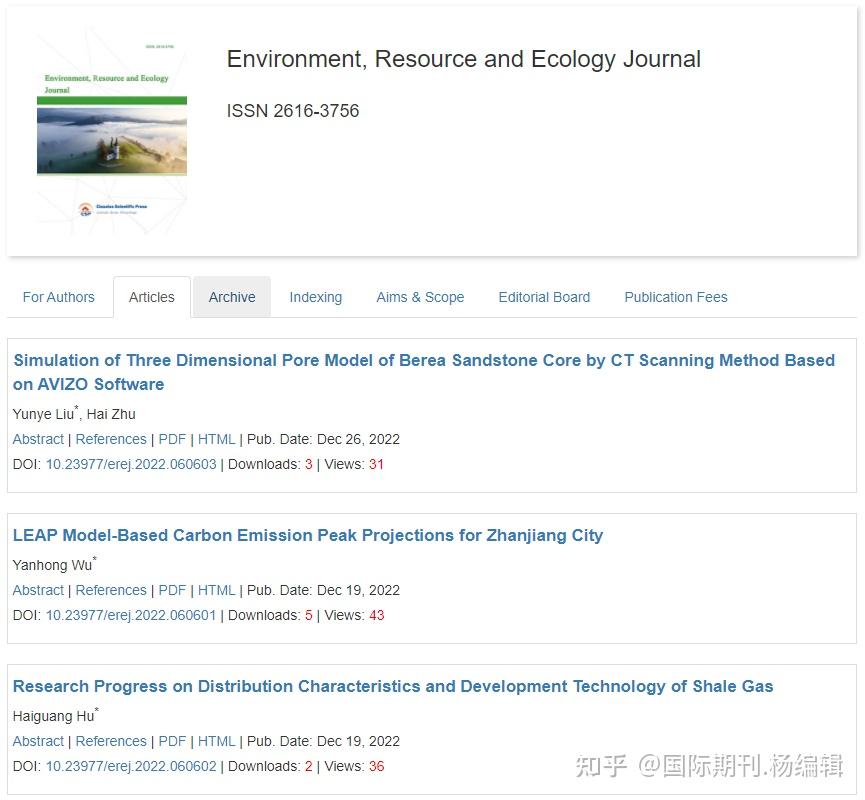The width and height of the screenshot is (865, 800).
Task: Open DOI link 10.23977/erej.2022.060603
Action: [131, 464]
